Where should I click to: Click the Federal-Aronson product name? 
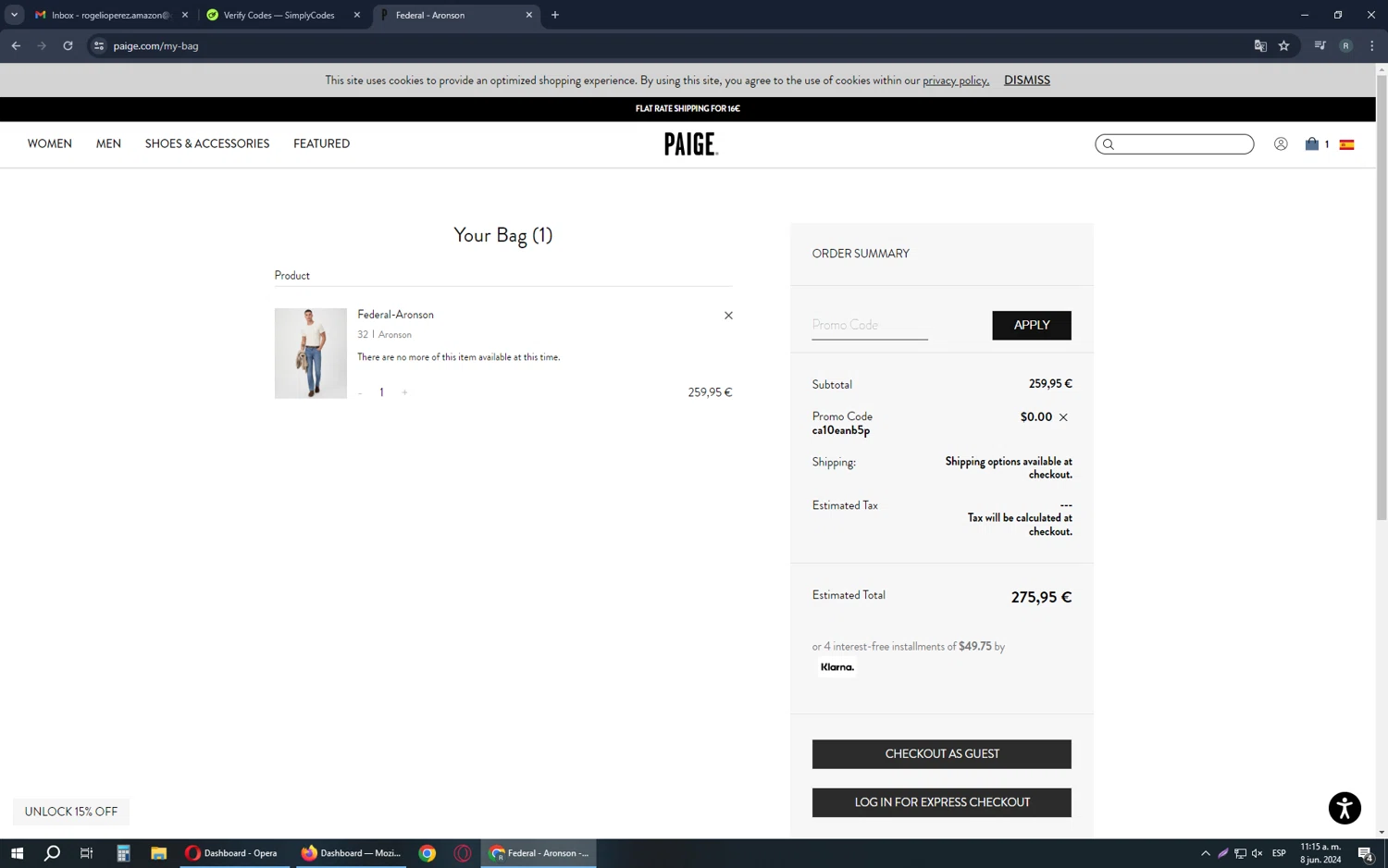pos(395,315)
